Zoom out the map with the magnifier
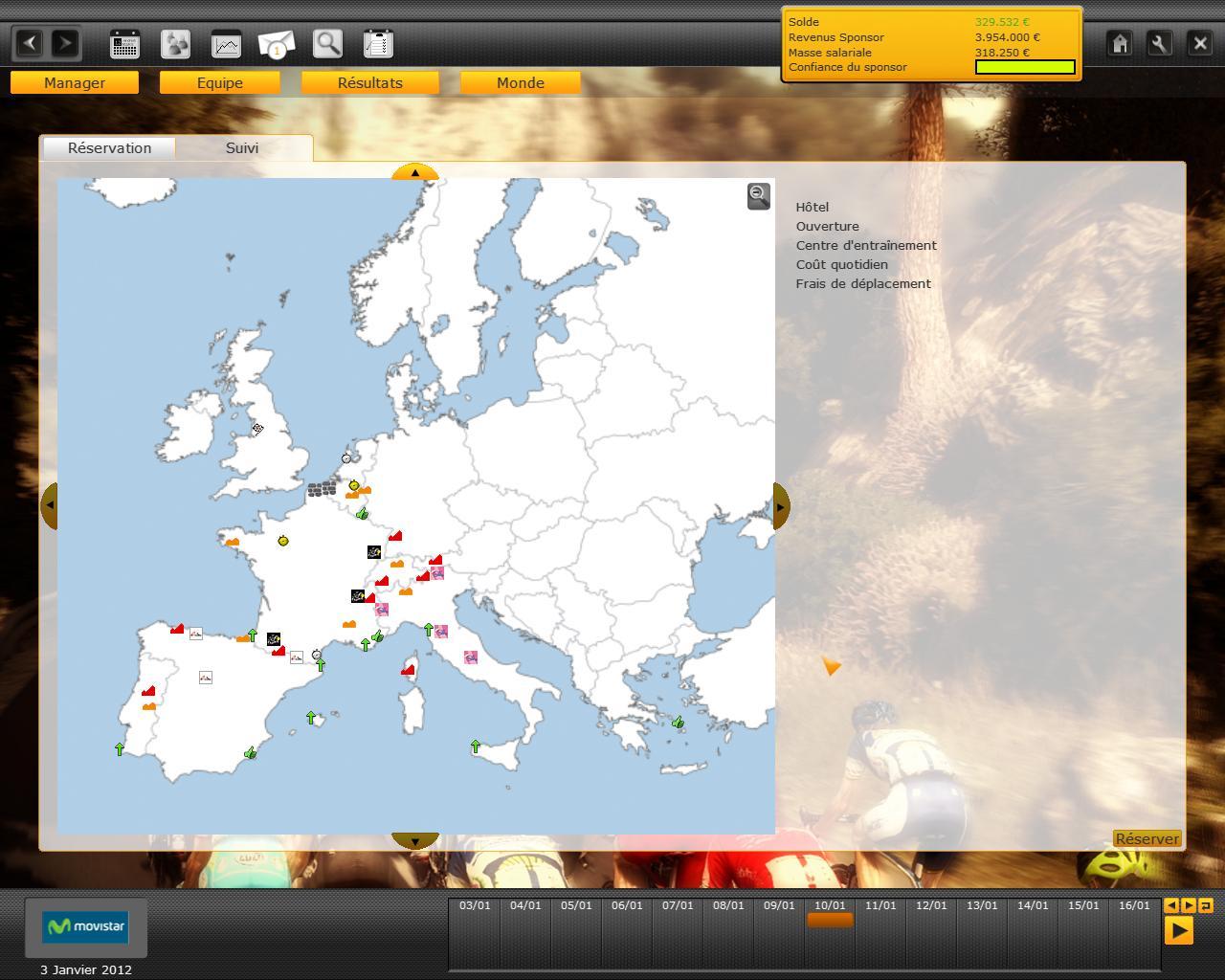Viewport: 1225px width, 980px height. point(758,196)
